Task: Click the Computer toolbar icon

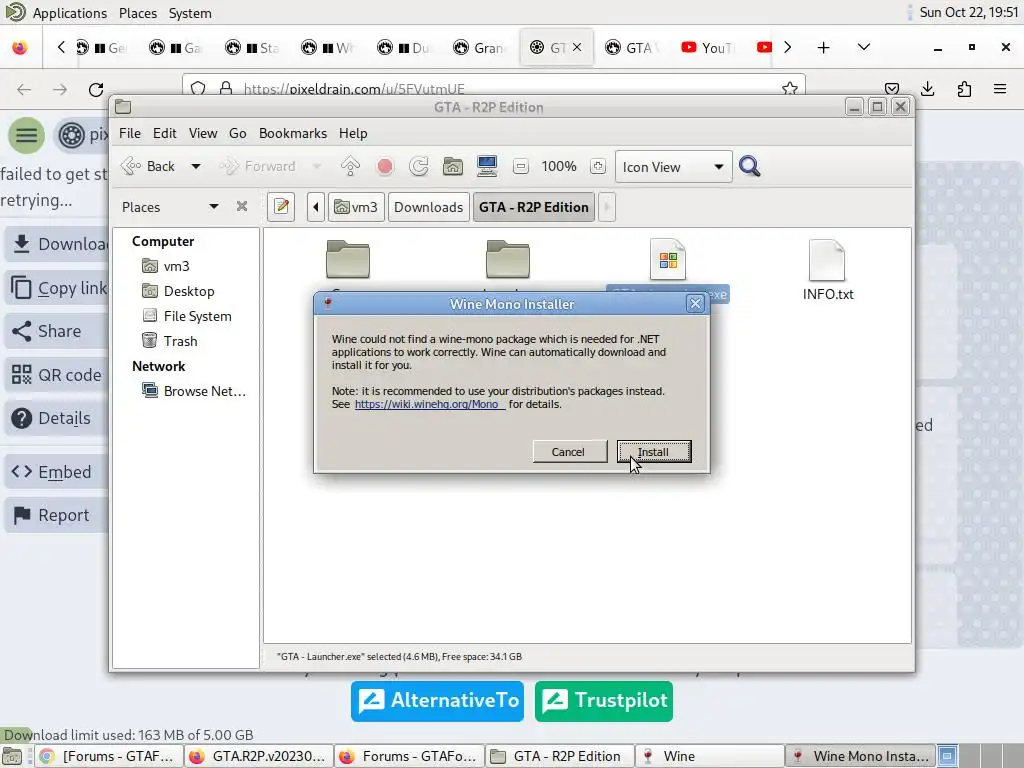Action: point(487,167)
